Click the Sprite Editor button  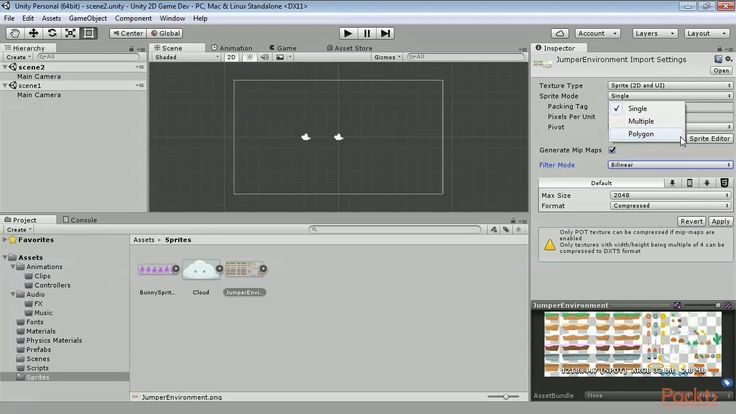click(709, 138)
